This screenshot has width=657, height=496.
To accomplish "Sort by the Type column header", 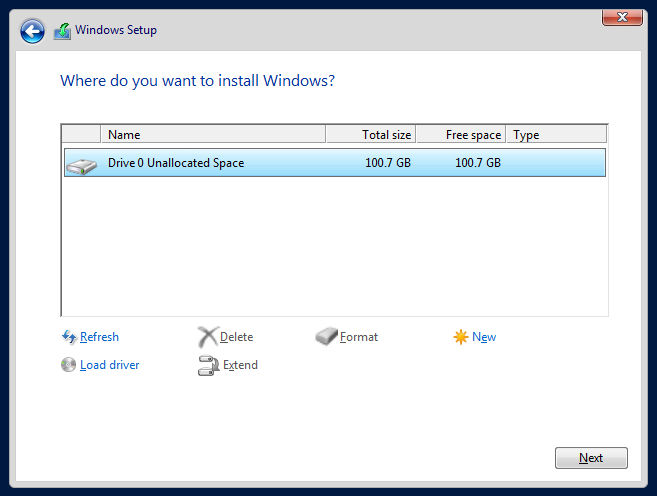I will pyautogui.click(x=556, y=134).
